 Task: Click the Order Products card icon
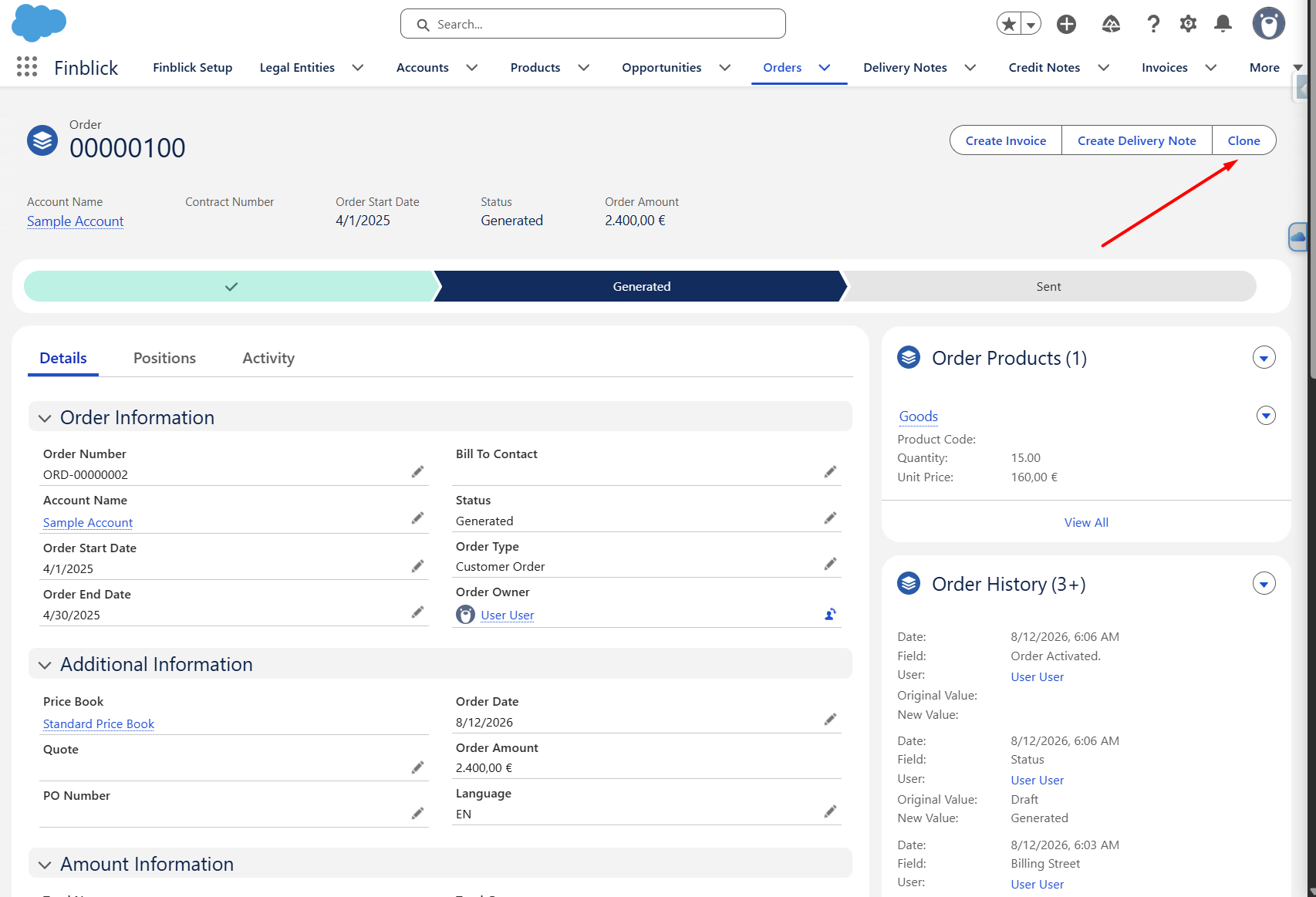pyautogui.click(x=909, y=357)
